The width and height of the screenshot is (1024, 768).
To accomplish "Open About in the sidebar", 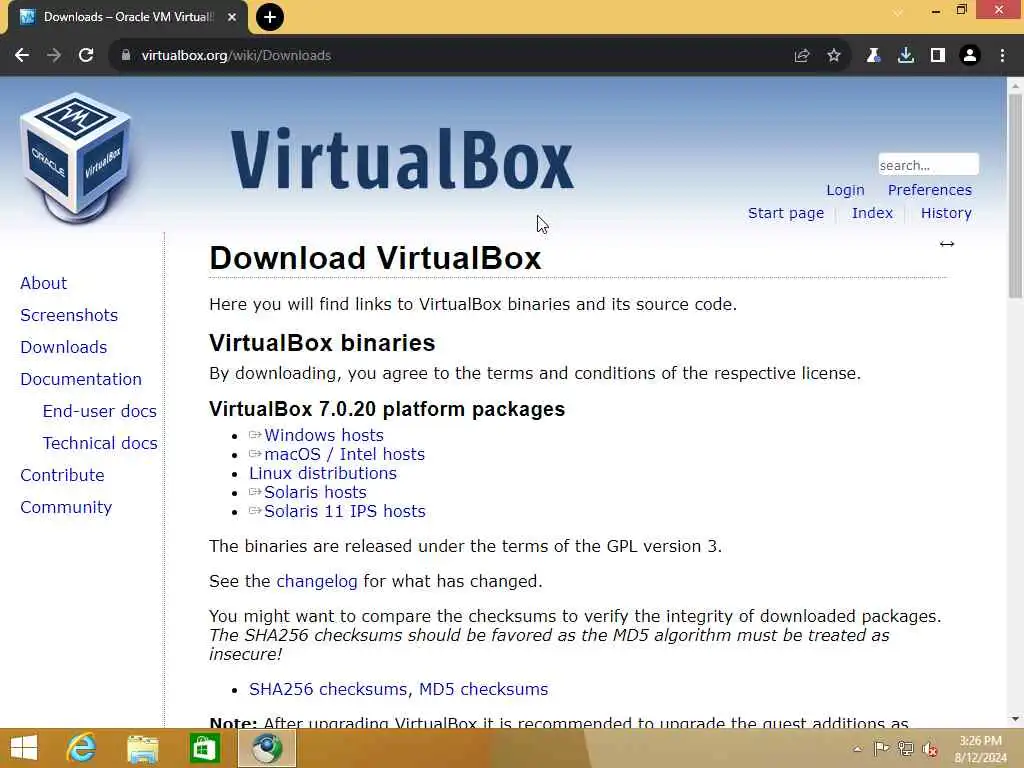I will click(43, 283).
